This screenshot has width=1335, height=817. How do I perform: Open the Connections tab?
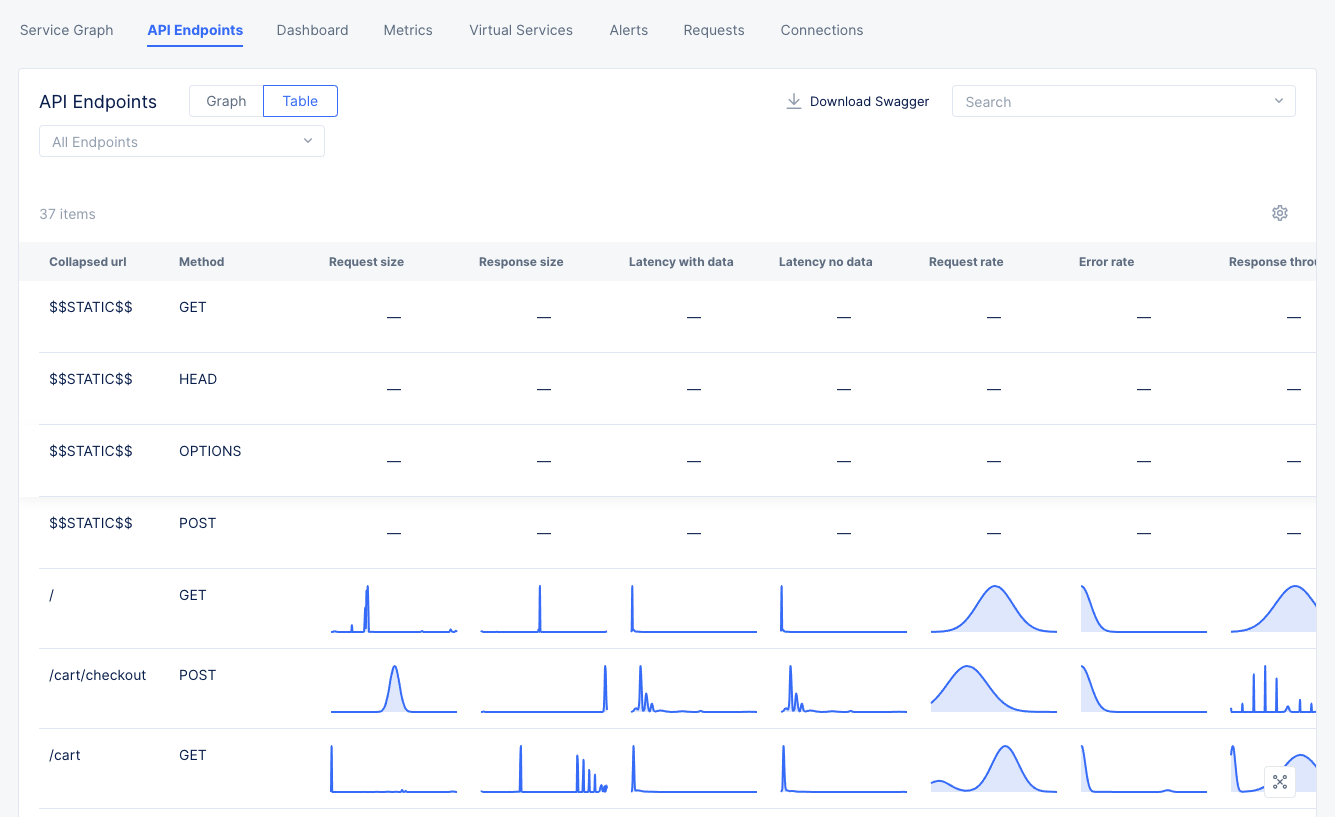pyautogui.click(x=821, y=30)
